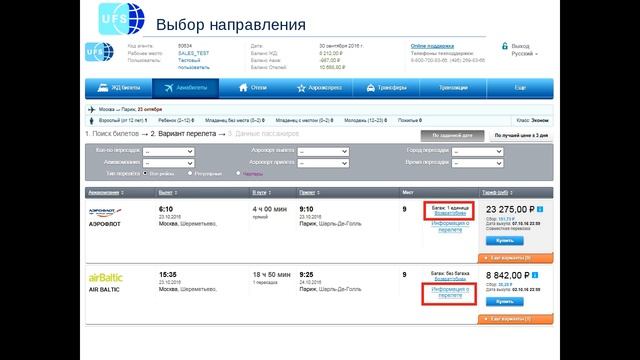The width and height of the screenshot is (640, 360).
Task: Open the Кол-во пересадок dropdown
Action: coord(168,151)
